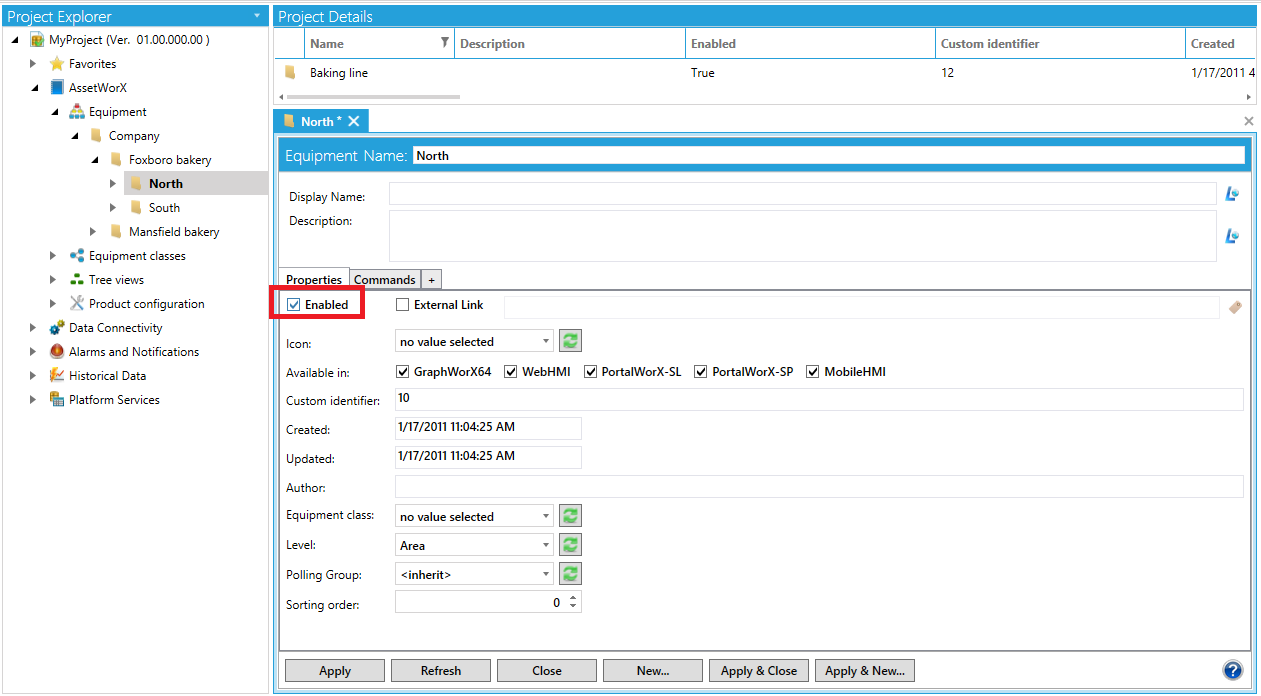Open the help question mark icon
Screen dimensions: 1261x696
click(1232, 670)
